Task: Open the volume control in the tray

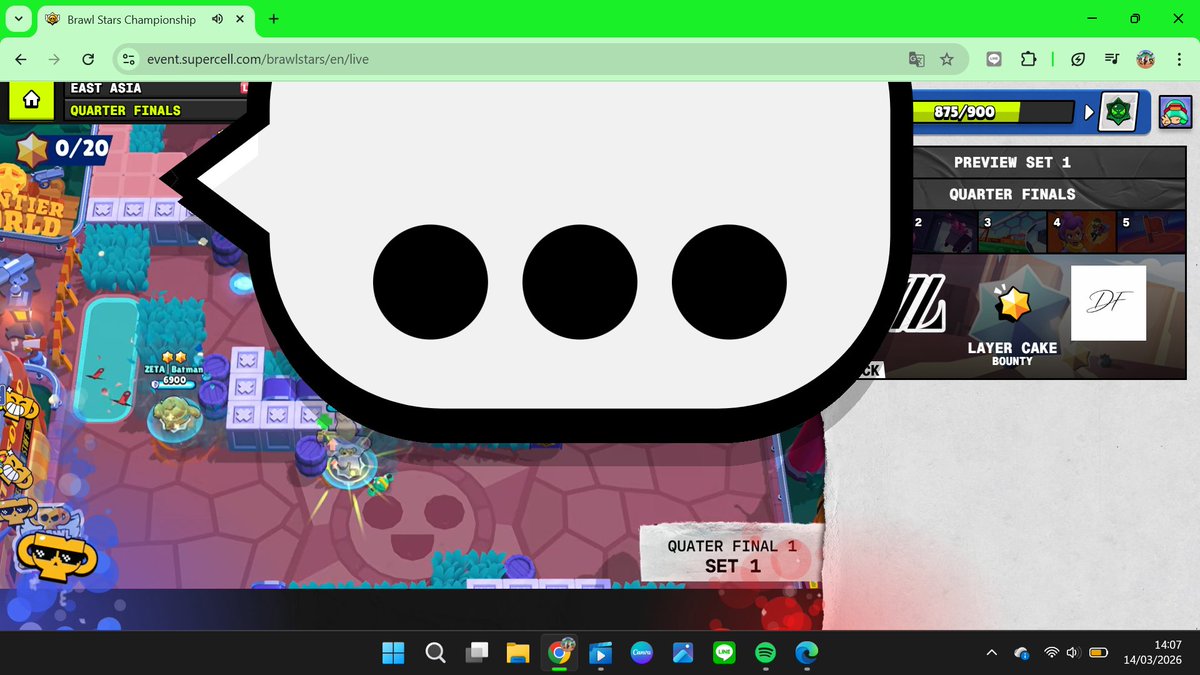Action: 1073,653
